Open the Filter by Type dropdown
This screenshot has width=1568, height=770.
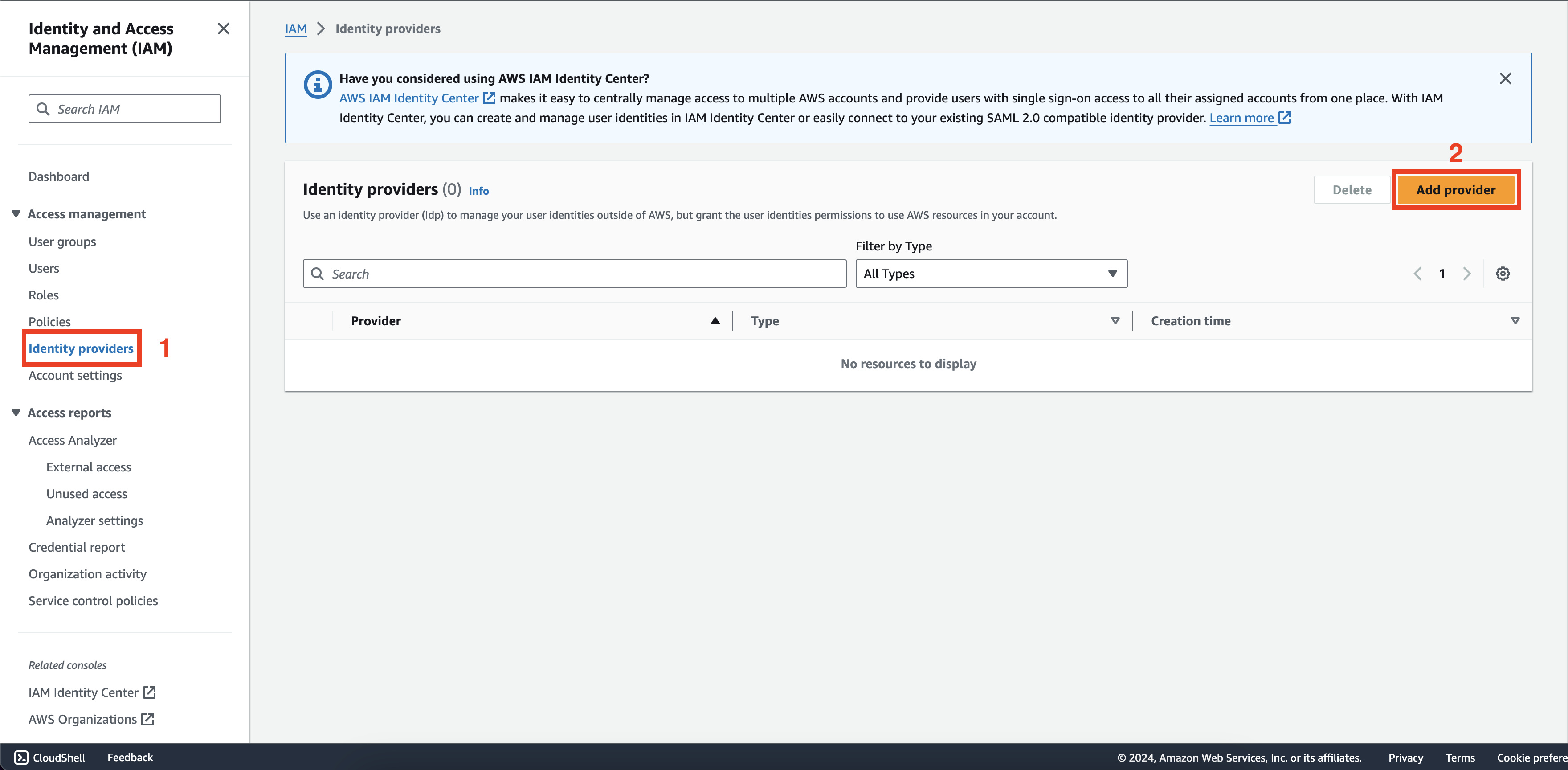click(990, 273)
